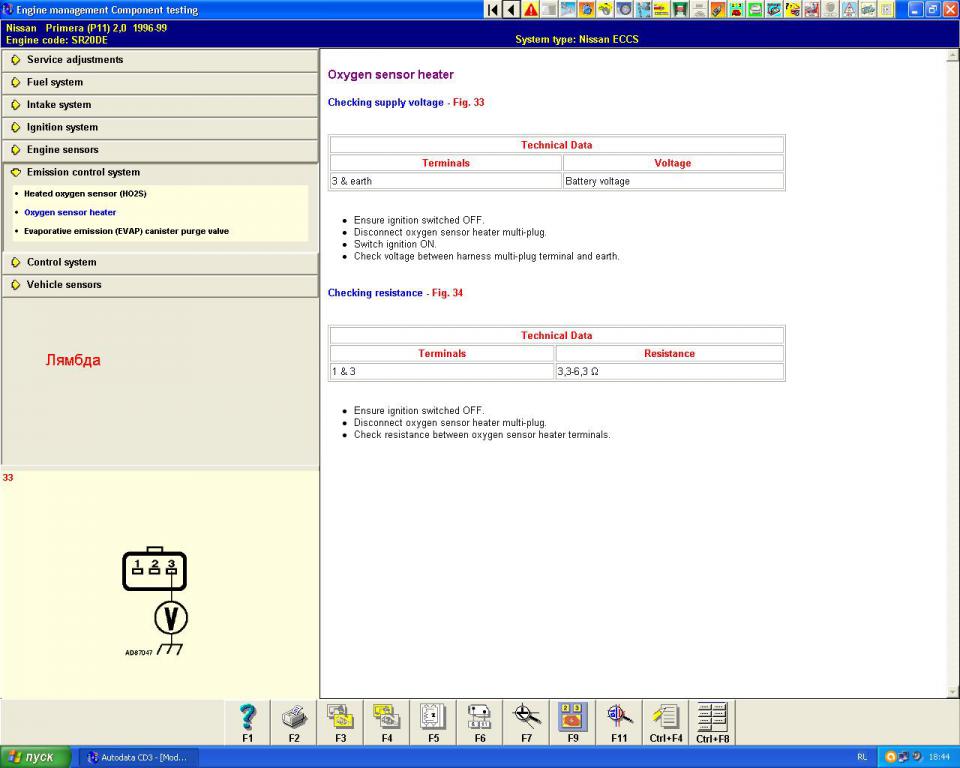Expand the Engine sensors section

(x=160, y=150)
